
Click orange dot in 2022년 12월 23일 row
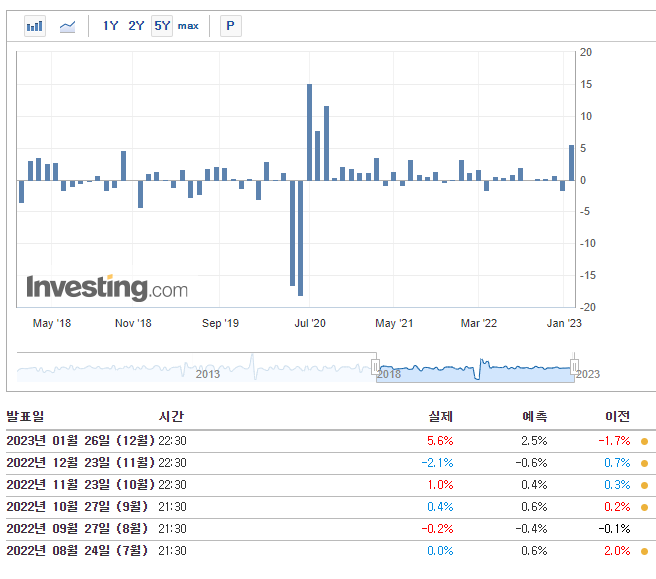pos(644,464)
